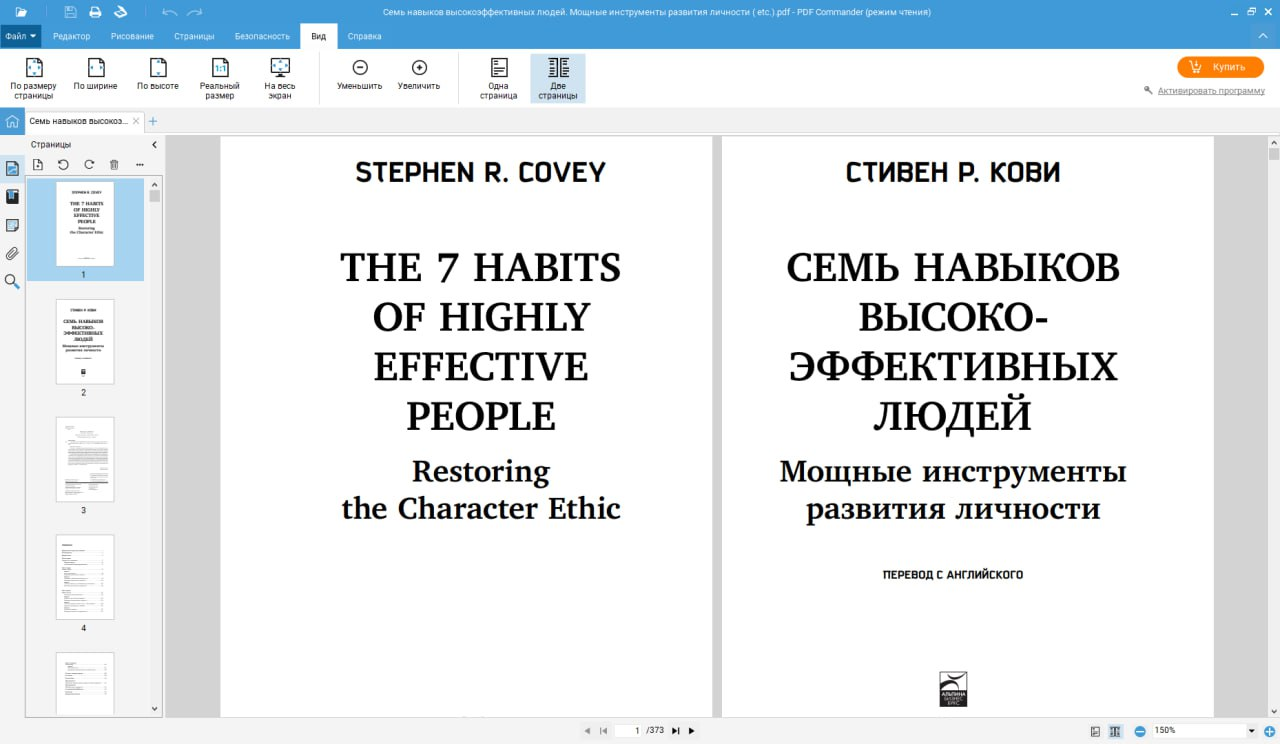The height and width of the screenshot is (744, 1280).
Task: Delete the selected page with trash icon
Action: pyautogui.click(x=114, y=165)
